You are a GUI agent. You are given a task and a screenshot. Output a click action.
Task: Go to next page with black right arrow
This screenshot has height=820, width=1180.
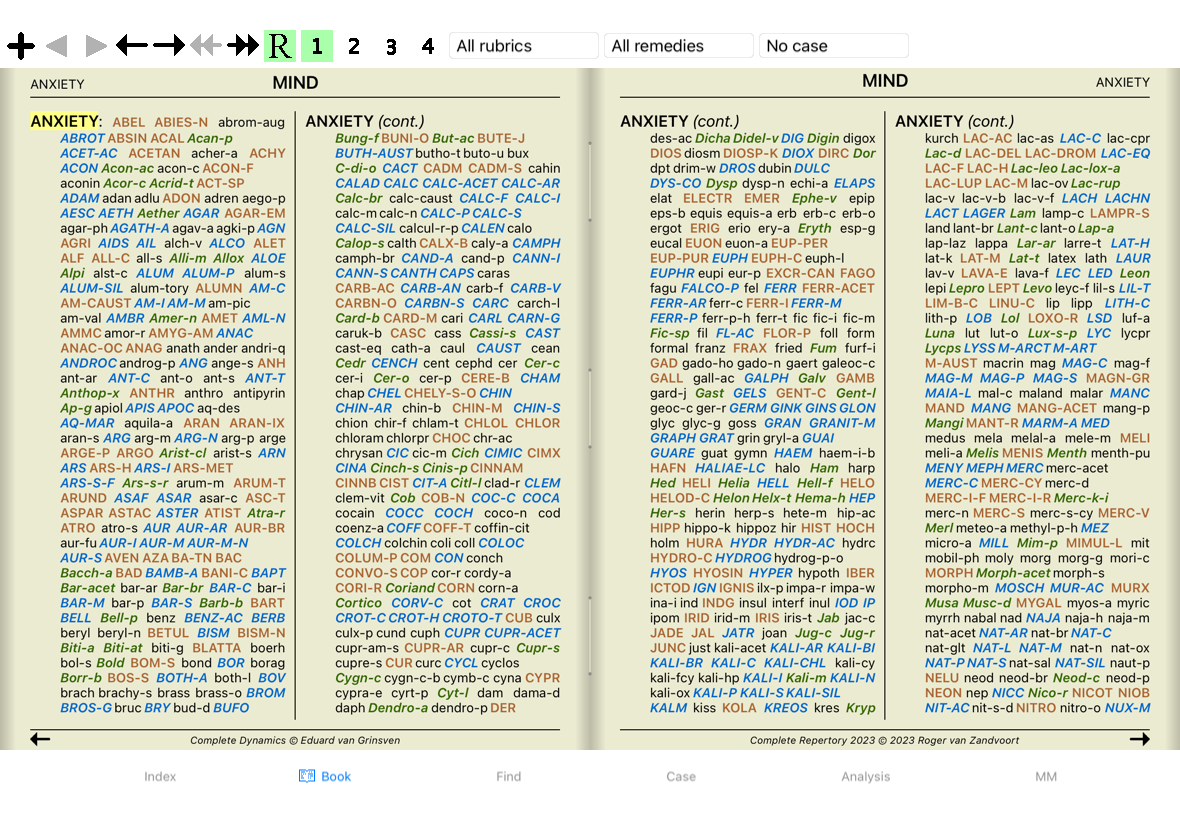click(169, 46)
